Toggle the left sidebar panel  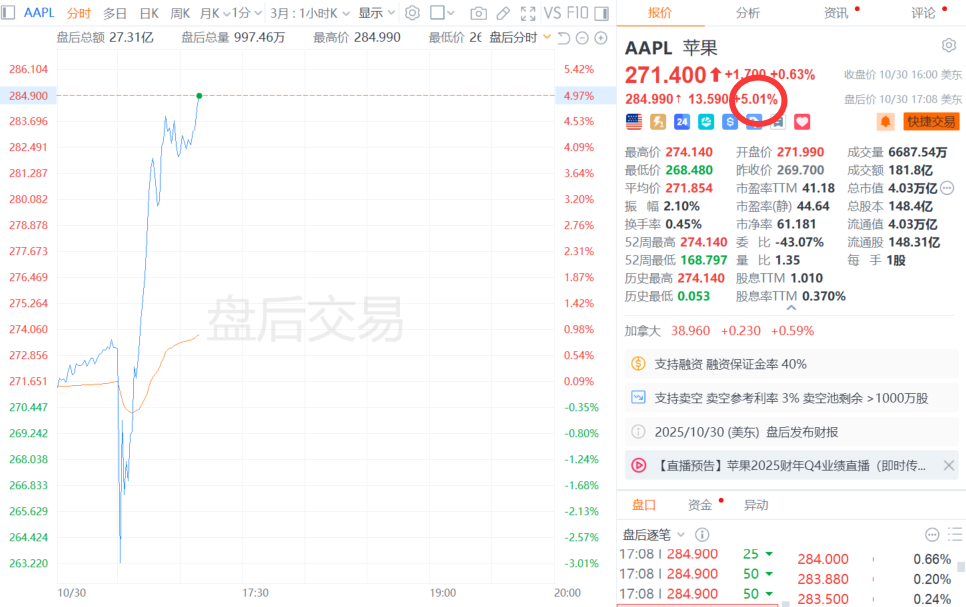pos(9,13)
